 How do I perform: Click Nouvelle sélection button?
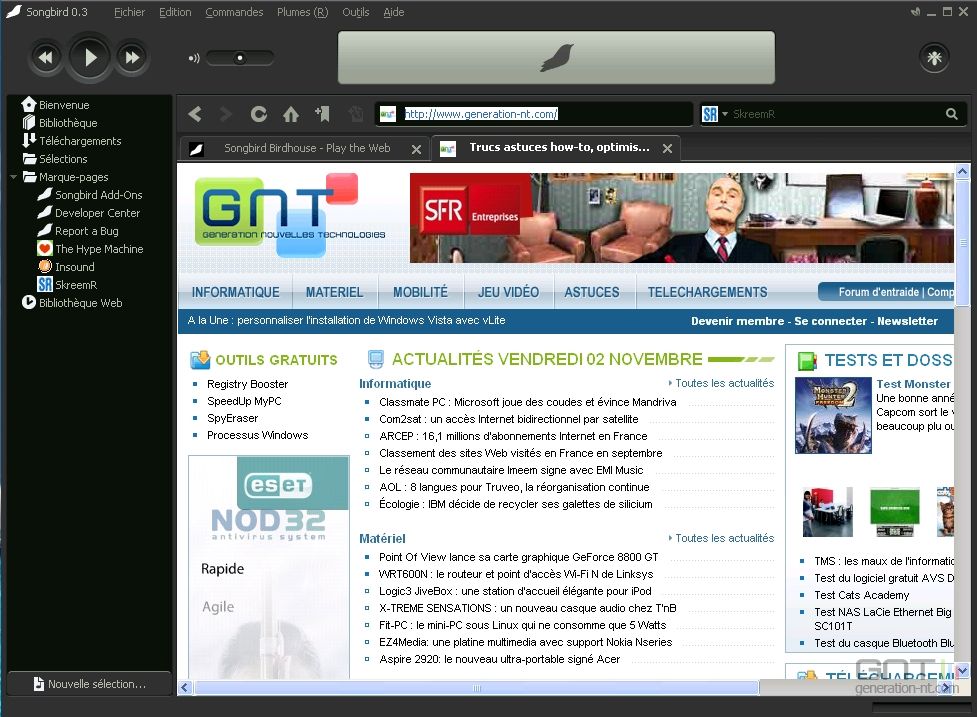click(90, 683)
